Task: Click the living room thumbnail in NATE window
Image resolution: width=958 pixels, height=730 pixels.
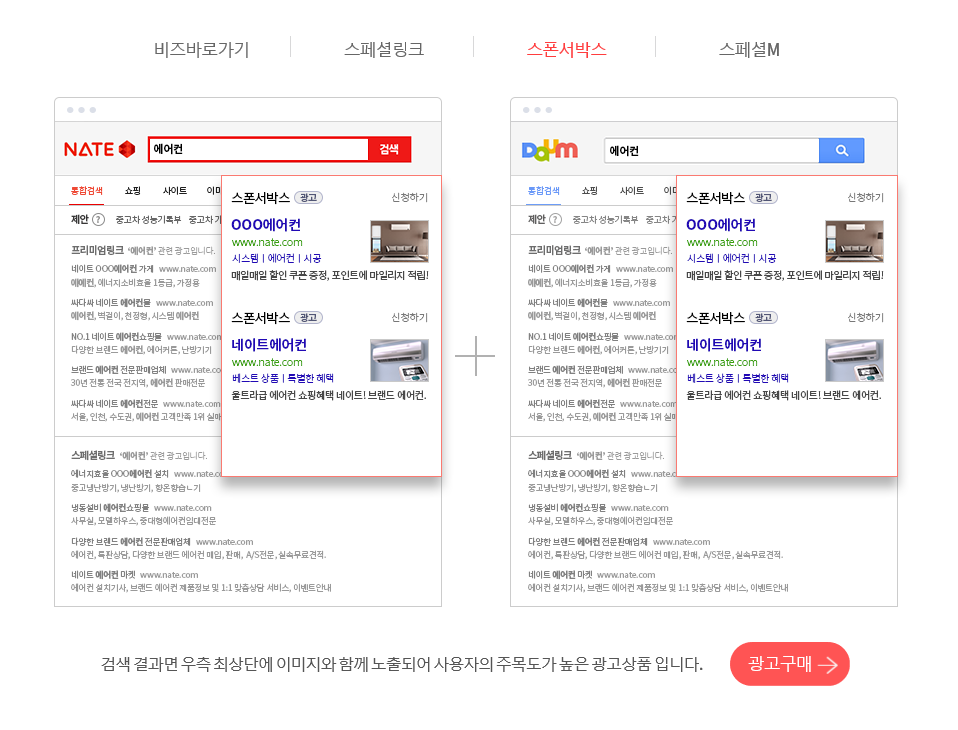Action: pyautogui.click(x=400, y=241)
